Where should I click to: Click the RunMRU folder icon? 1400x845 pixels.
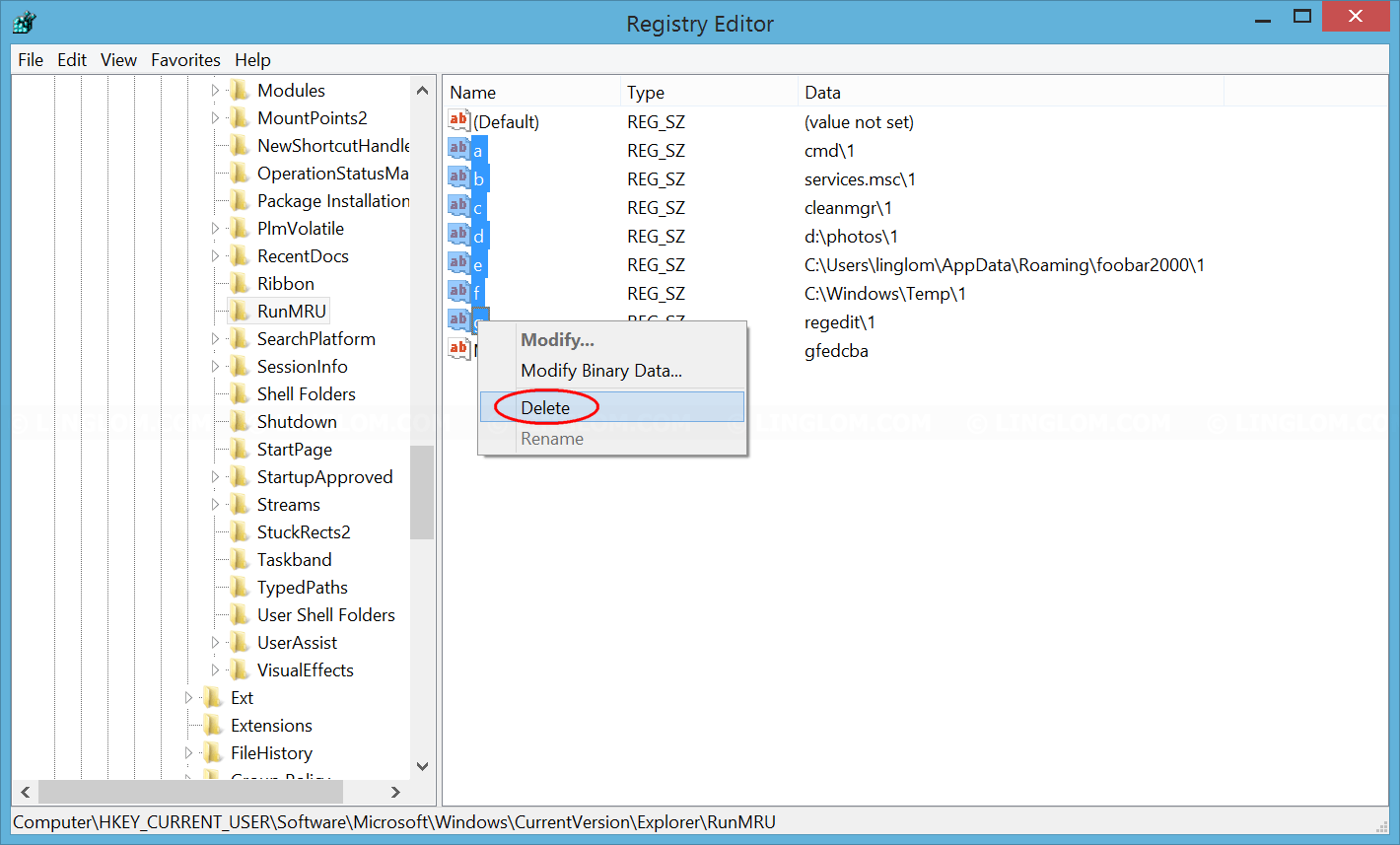tap(240, 311)
